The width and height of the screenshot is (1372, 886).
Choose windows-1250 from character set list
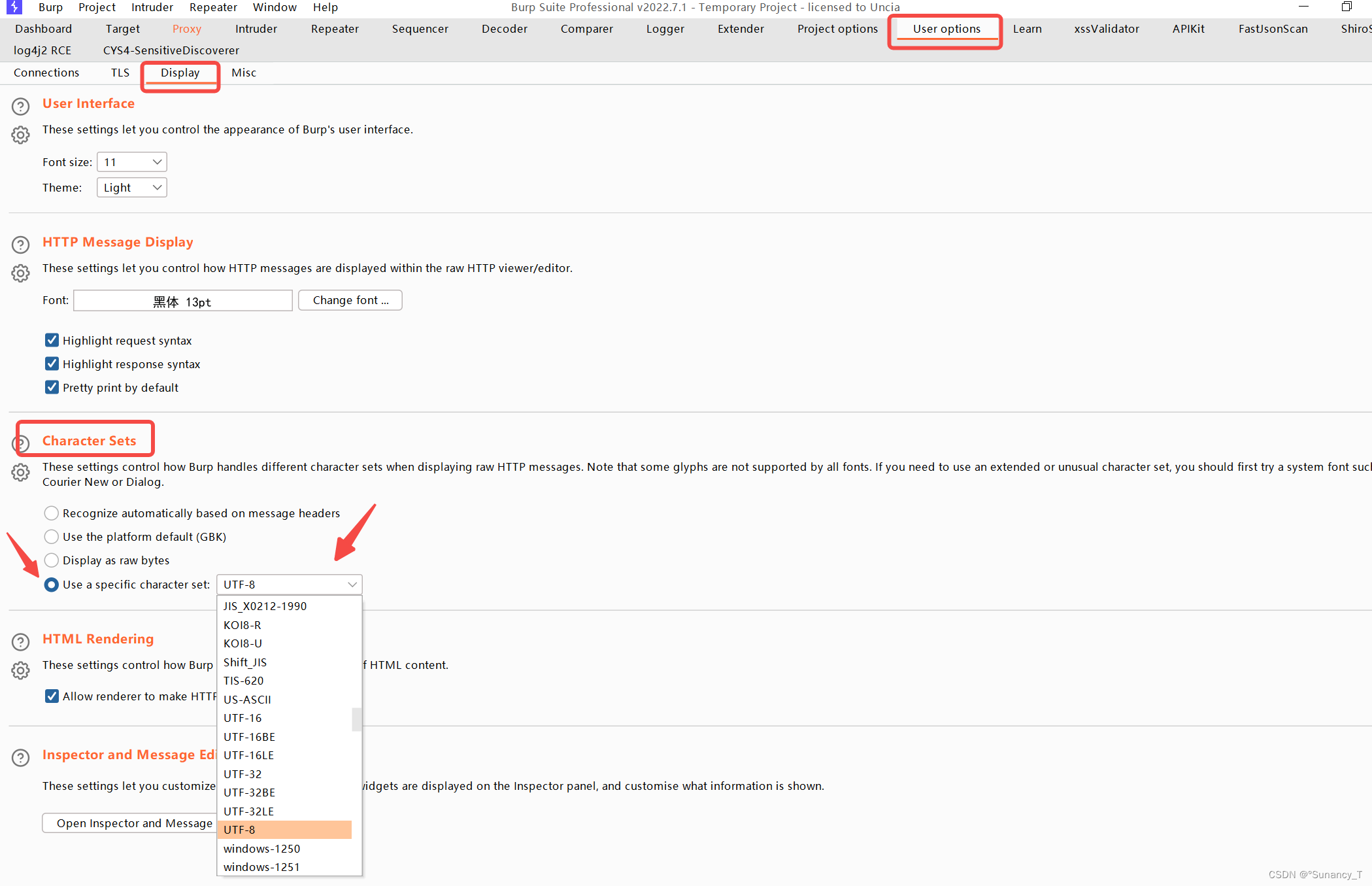[x=284, y=848]
